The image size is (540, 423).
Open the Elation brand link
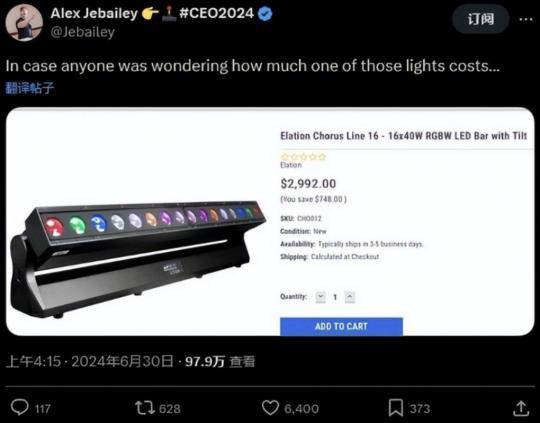coord(291,165)
